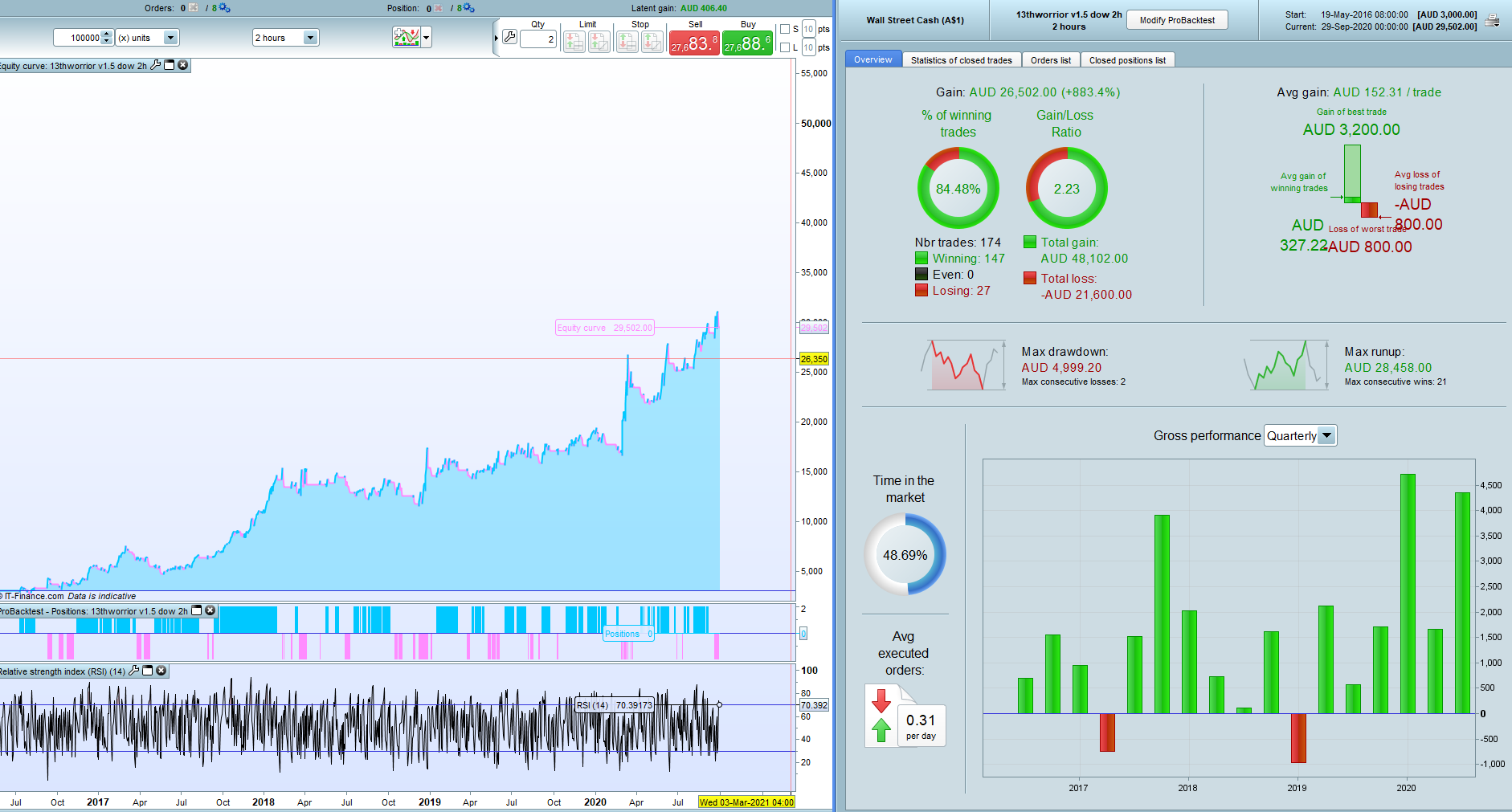The height and width of the screenshot is (812, 1512).
Task: Cancel all orders with the X icon
Action: 193,8
